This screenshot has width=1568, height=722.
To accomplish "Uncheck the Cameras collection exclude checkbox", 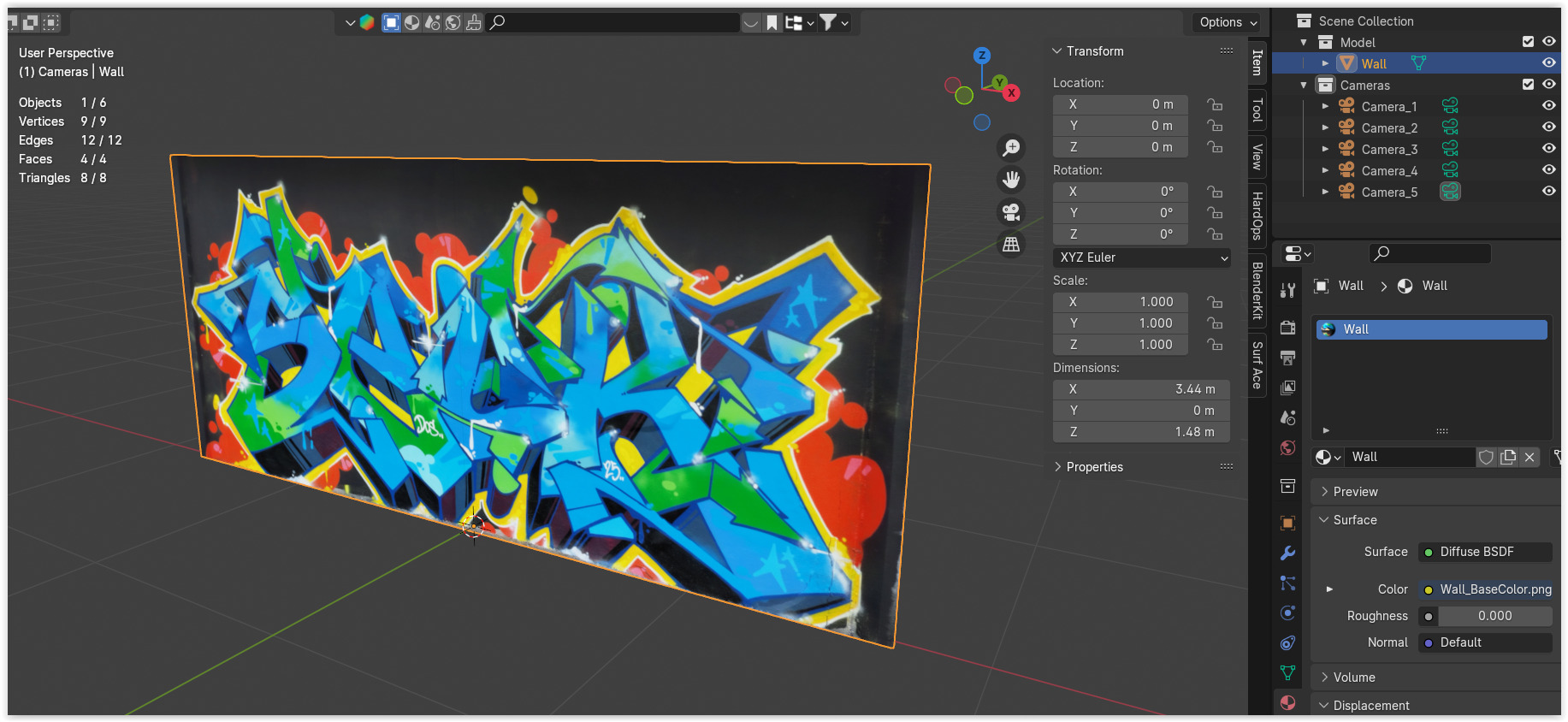I will tap(1528, 85).
